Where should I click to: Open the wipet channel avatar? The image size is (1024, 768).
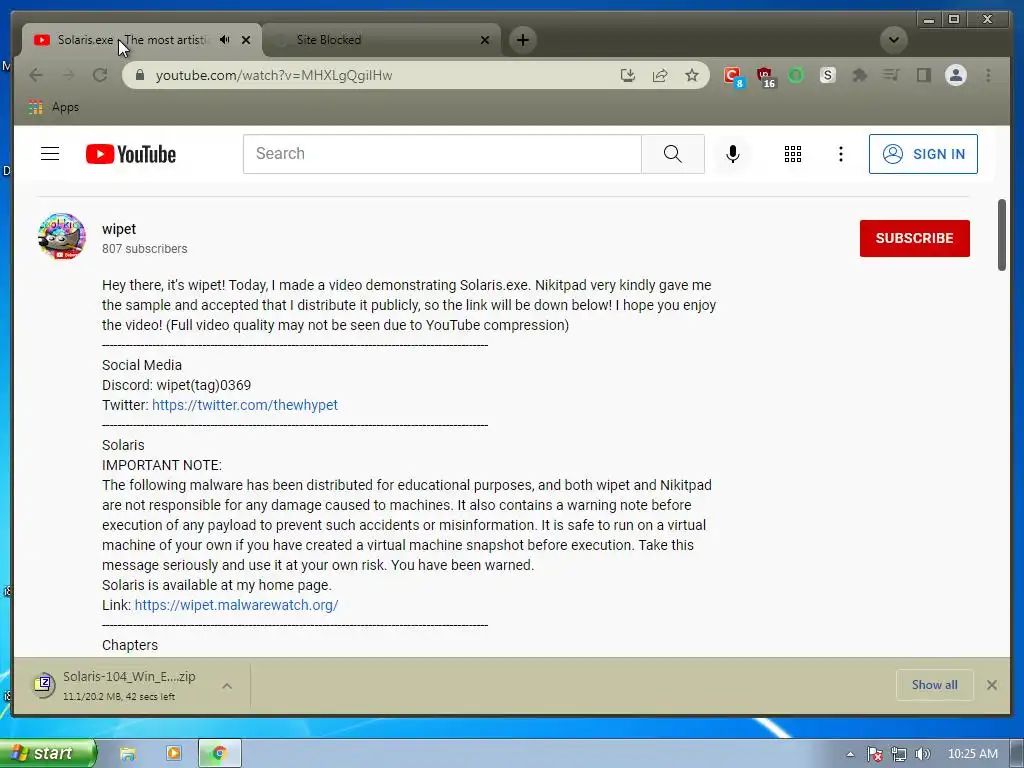[62, 236]
